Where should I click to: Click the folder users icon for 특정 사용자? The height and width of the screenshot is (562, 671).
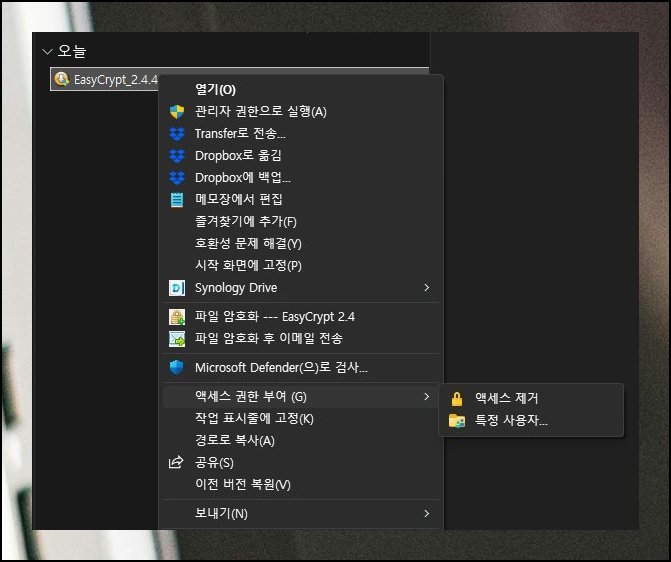point(457,421)
